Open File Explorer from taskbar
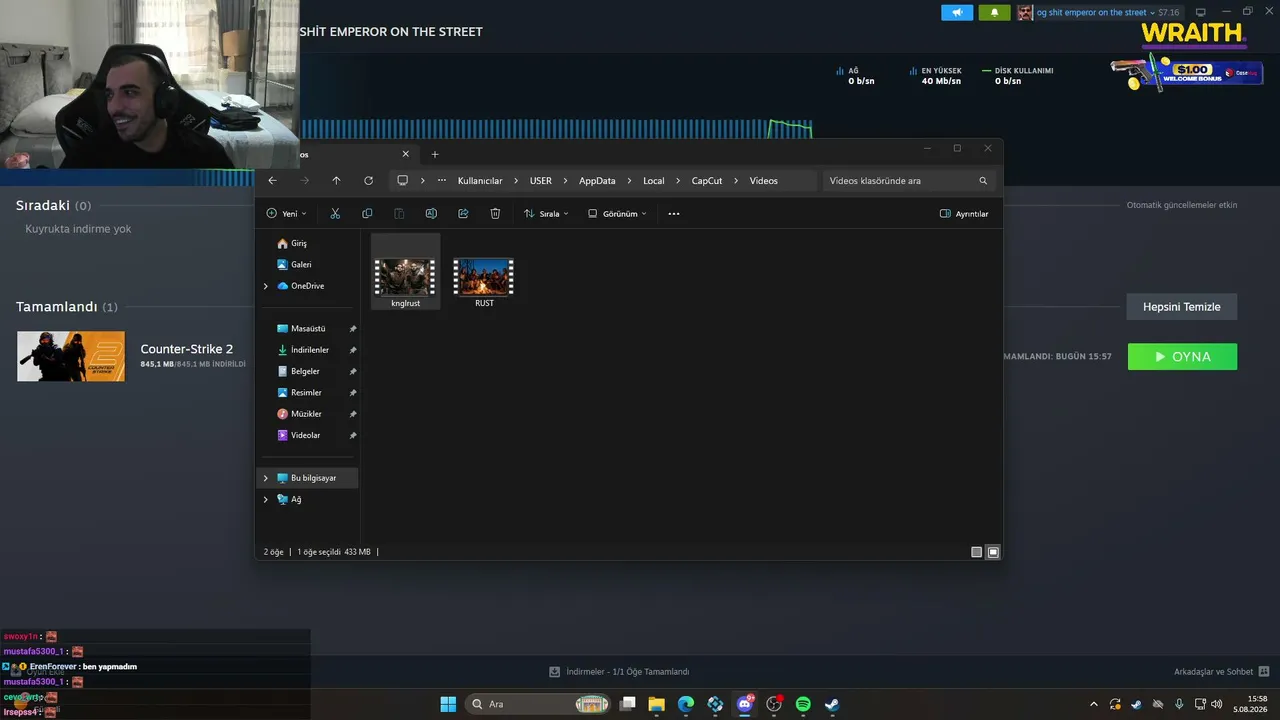This screenshot has width=1280, height=720. click(x=657, y=704)
